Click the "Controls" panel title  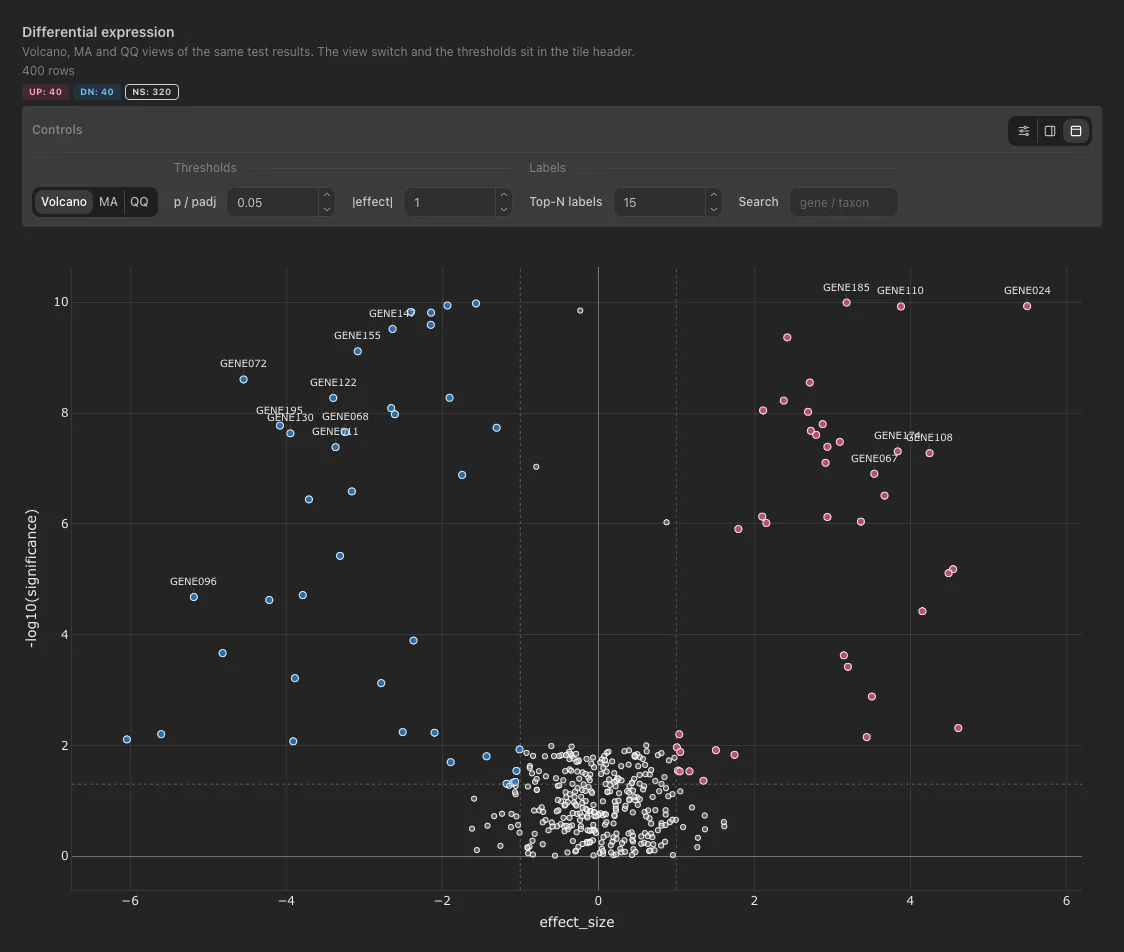[x=57, y=130]
